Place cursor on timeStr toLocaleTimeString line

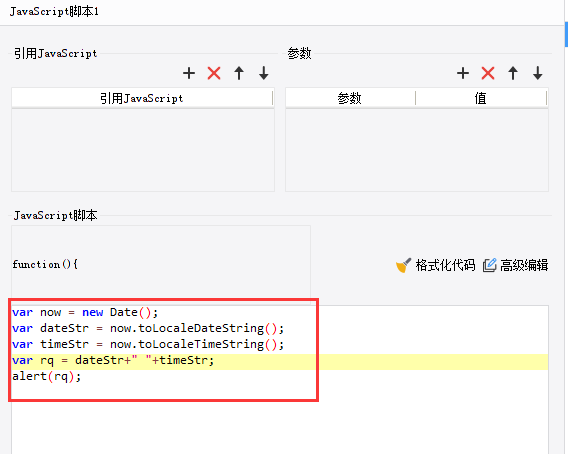click(148, 344)
